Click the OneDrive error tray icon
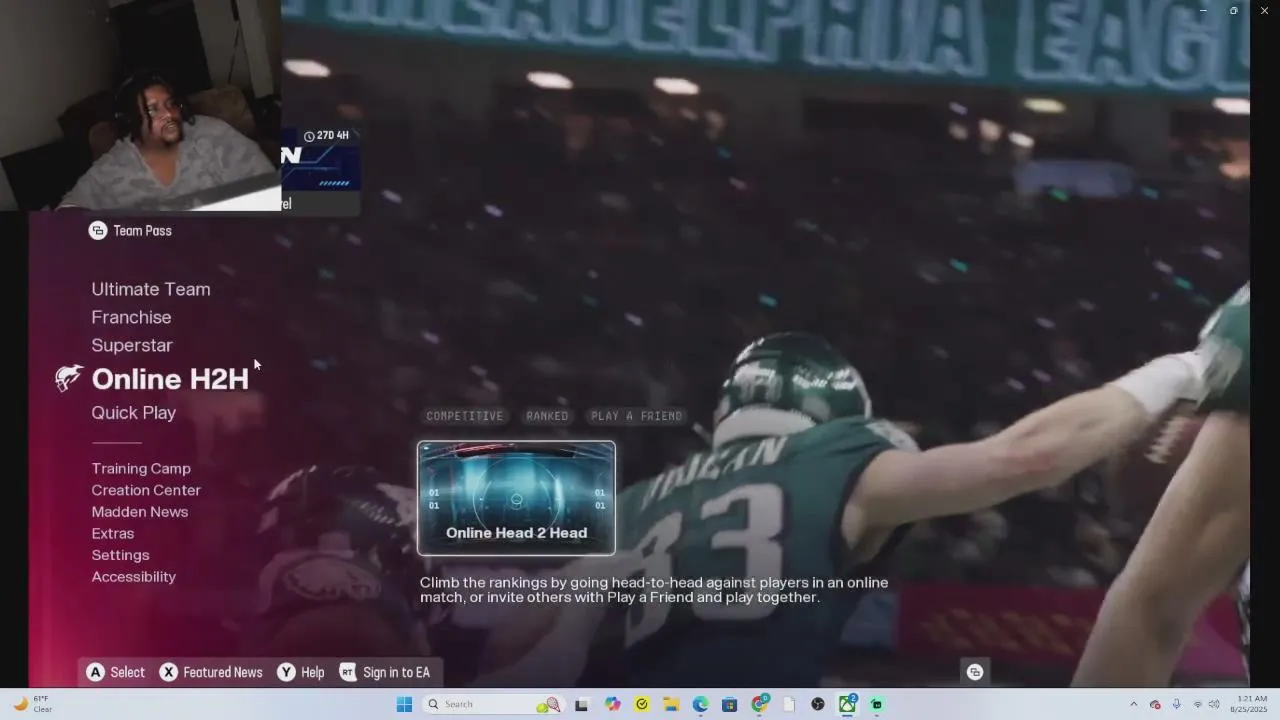Image resolution: width=1280 pixels, height=720 pixels. click(x=1155, y=704)
